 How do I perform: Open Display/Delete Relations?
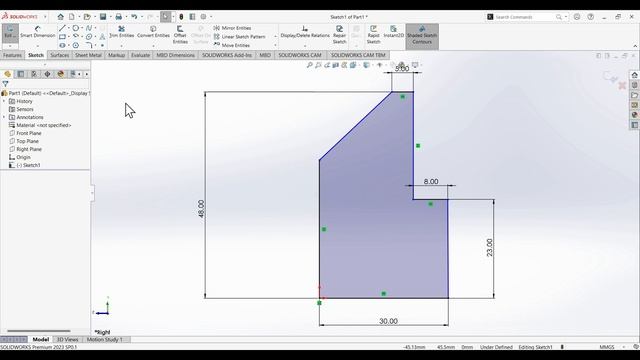305,32
